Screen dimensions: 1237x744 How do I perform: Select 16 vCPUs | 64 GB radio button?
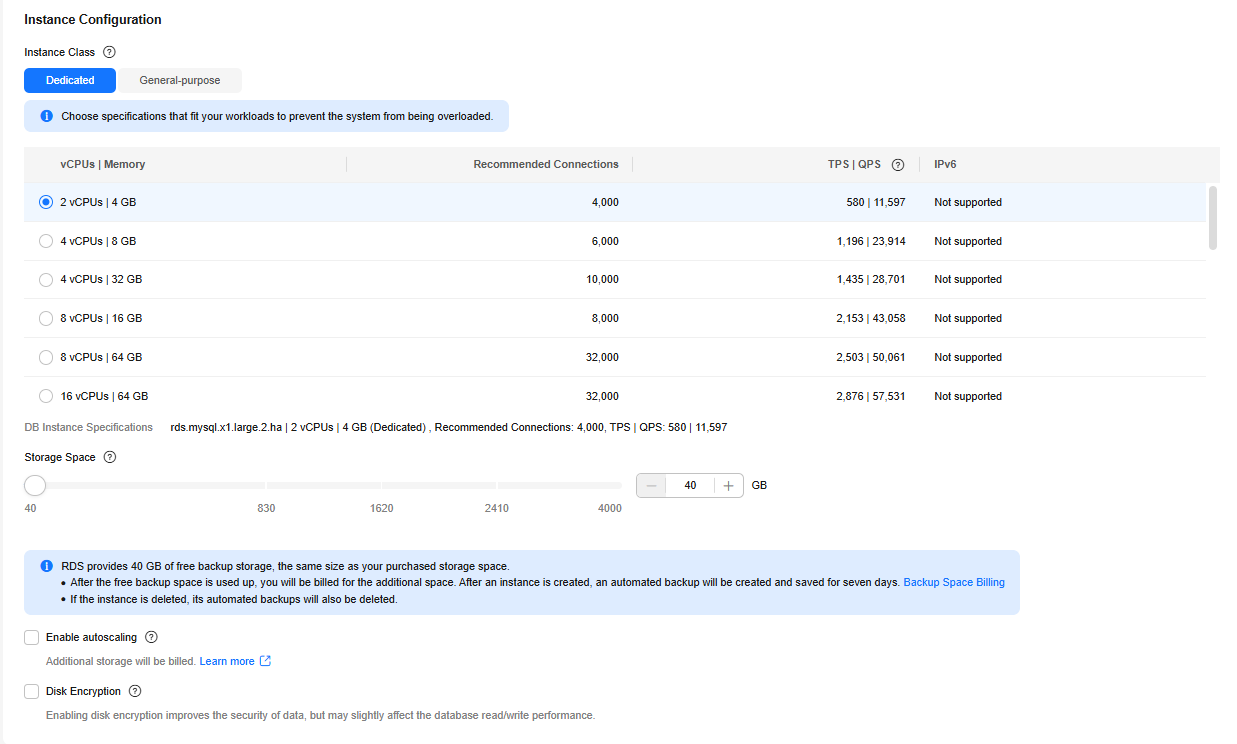(46, 396)
